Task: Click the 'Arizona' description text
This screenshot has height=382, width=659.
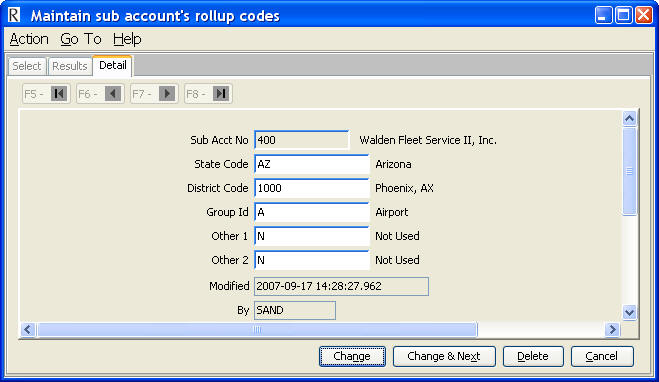Action: [x=393, y=164]
